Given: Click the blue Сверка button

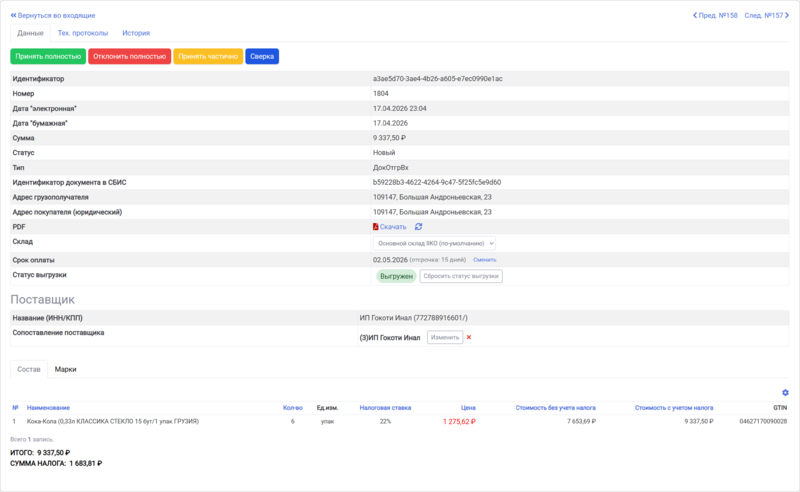Looking at the screenshot, I should (262, 57).
